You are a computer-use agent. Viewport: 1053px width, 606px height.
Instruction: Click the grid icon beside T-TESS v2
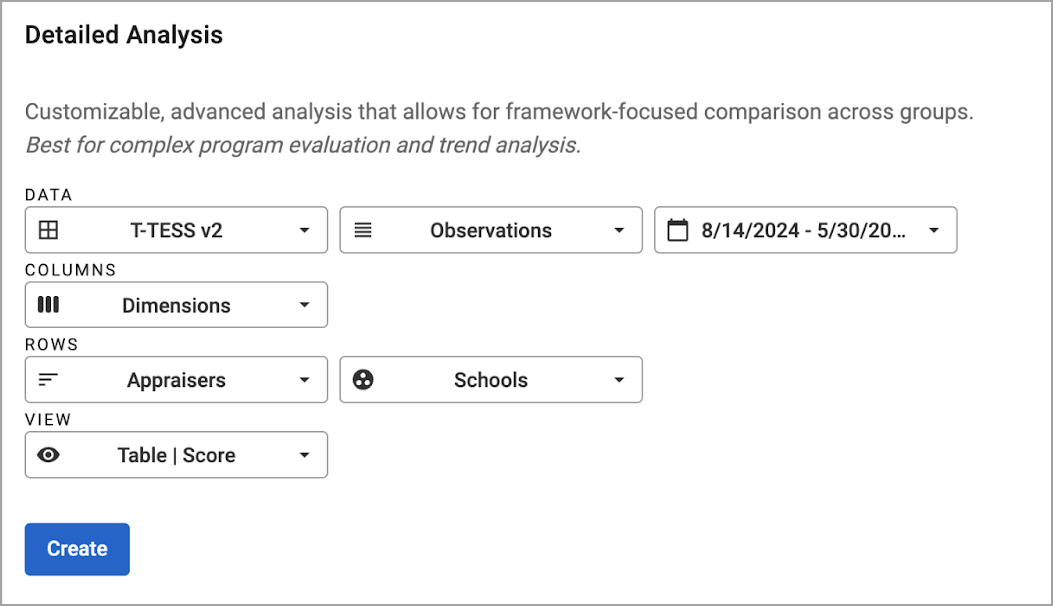point(48,230)
